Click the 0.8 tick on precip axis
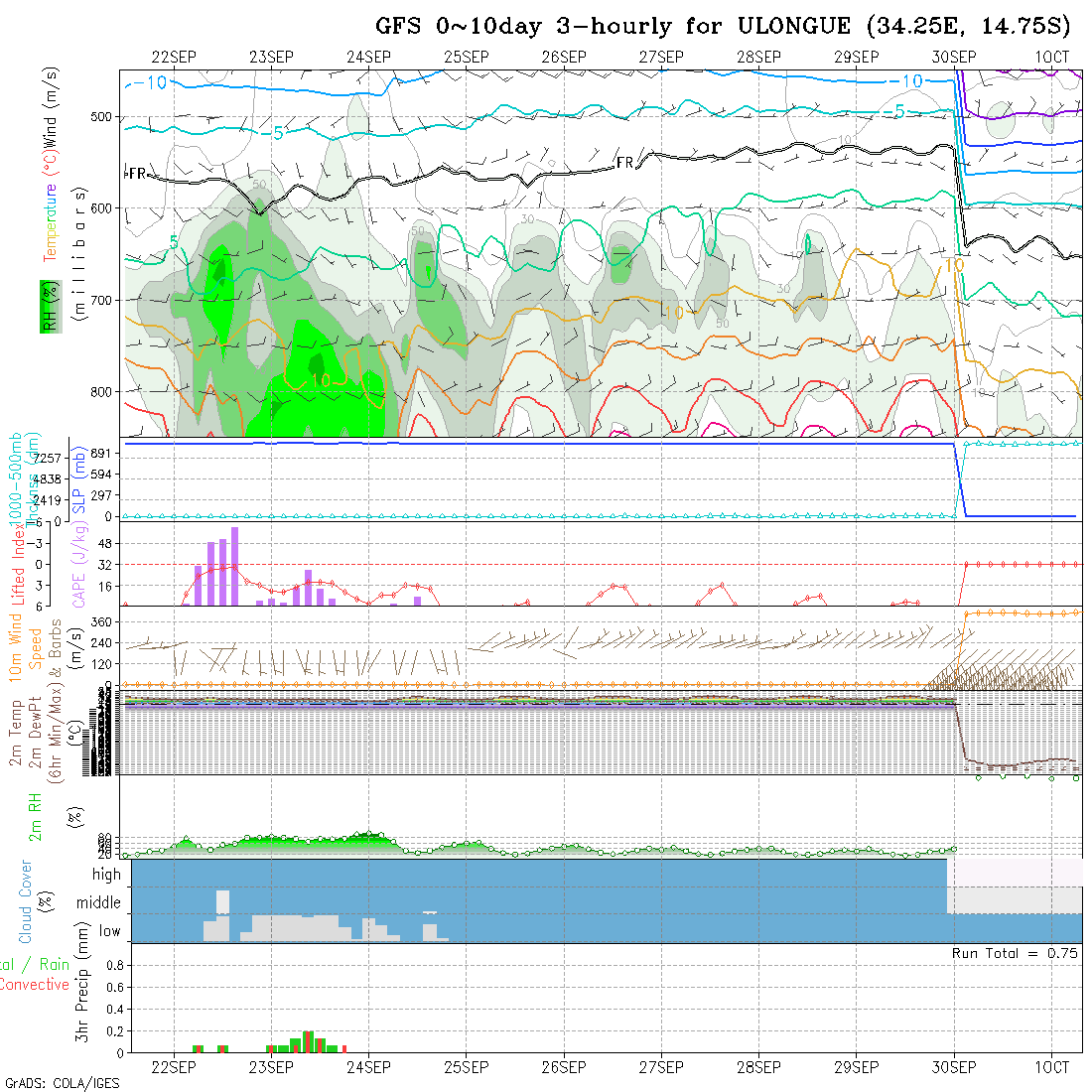The image size is (1092, 1092). [x=114, y=964]
